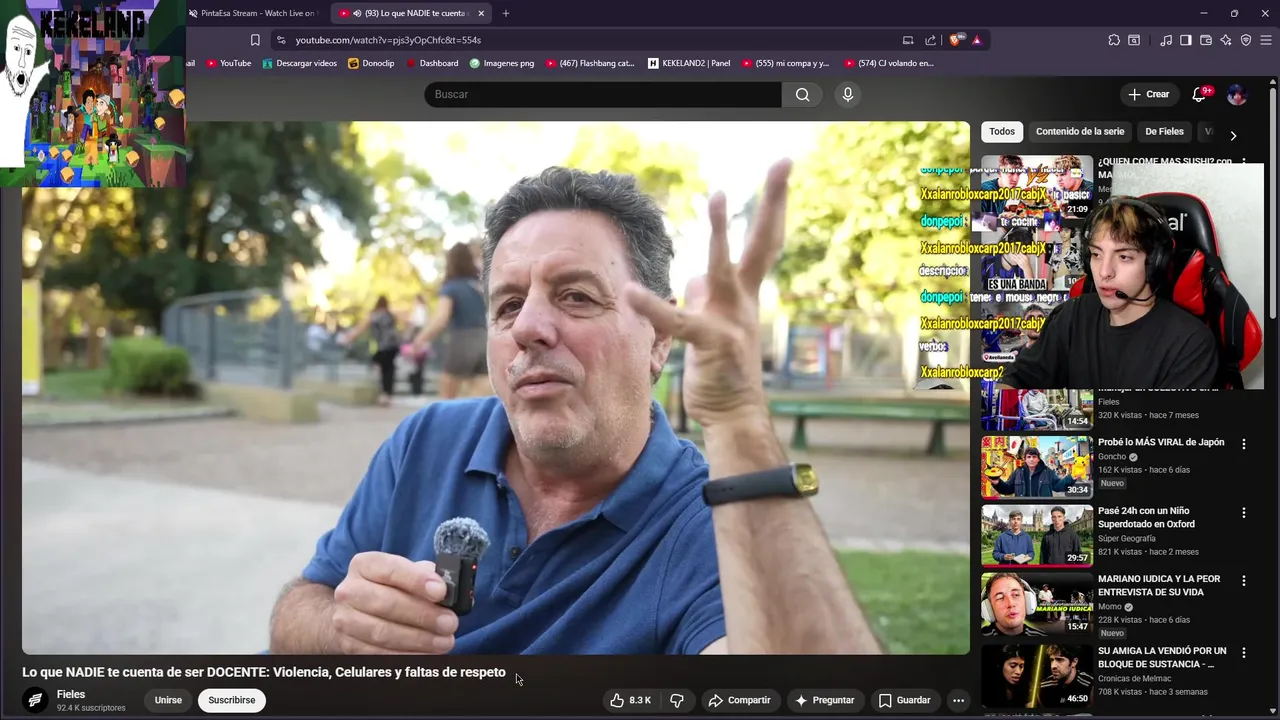Open the Brave Wallet icon
Image resolution: width=1280 pixels, height=720 pixels.
1206,40
